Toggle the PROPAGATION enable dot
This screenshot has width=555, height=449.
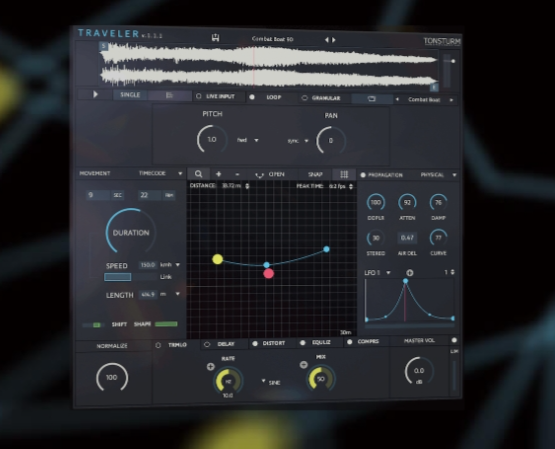click(x=363, y=175)
